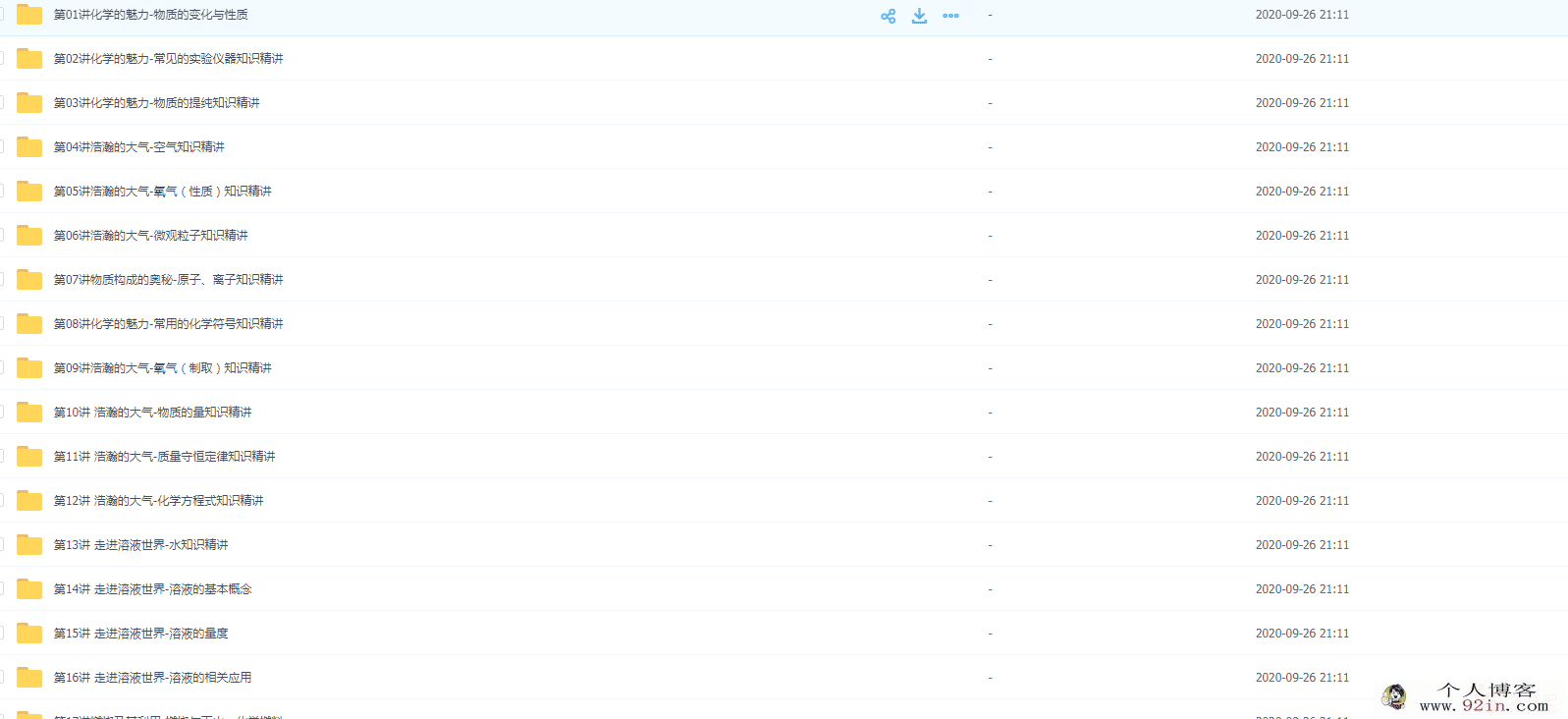The width and height of the screenshot is (1568, 719).
Task: Select text 第11讲 浩瀚的大气-质量守恒定律知识精讲
Action: (164, 457)
